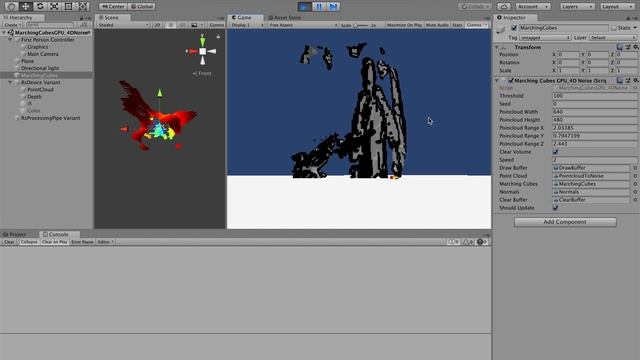Screen dimensions: 640x360
Task: Open the Layer Default dropdown
Action: [613, 38]
